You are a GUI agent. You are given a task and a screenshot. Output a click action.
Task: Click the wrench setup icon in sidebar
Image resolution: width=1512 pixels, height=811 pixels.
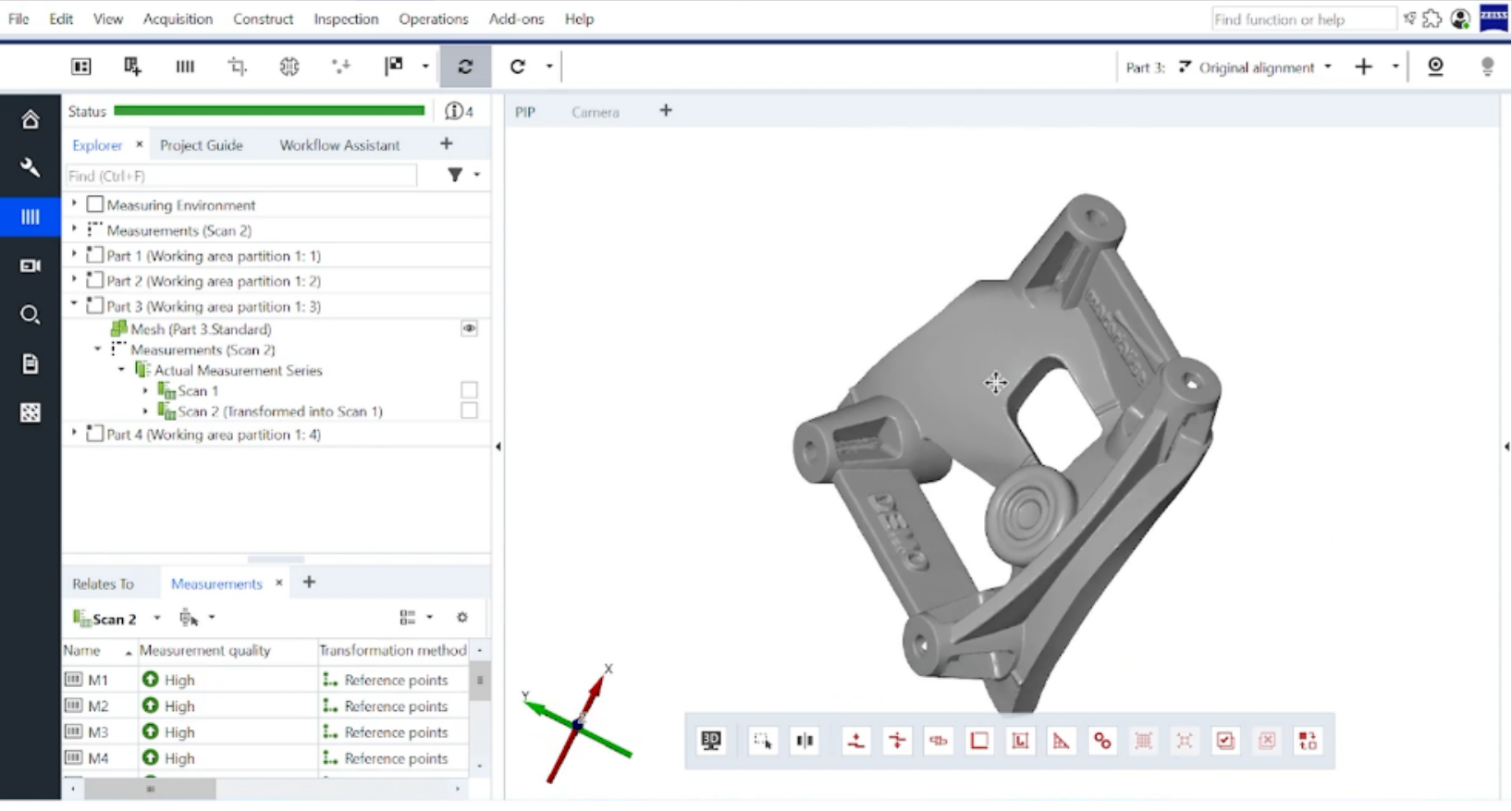pos(30,167)
